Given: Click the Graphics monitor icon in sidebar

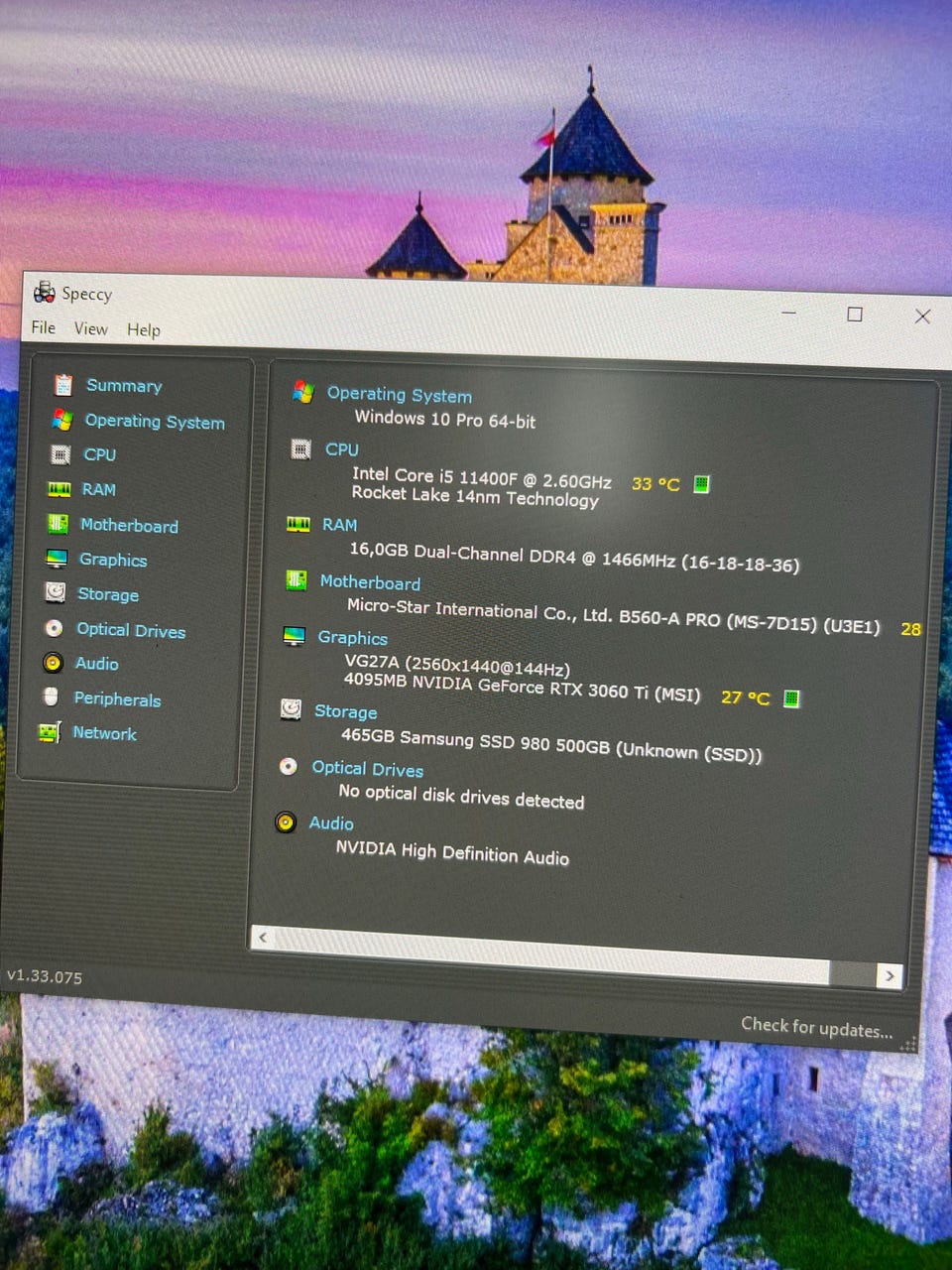Looking at the screenshot, I should point(58,559).
